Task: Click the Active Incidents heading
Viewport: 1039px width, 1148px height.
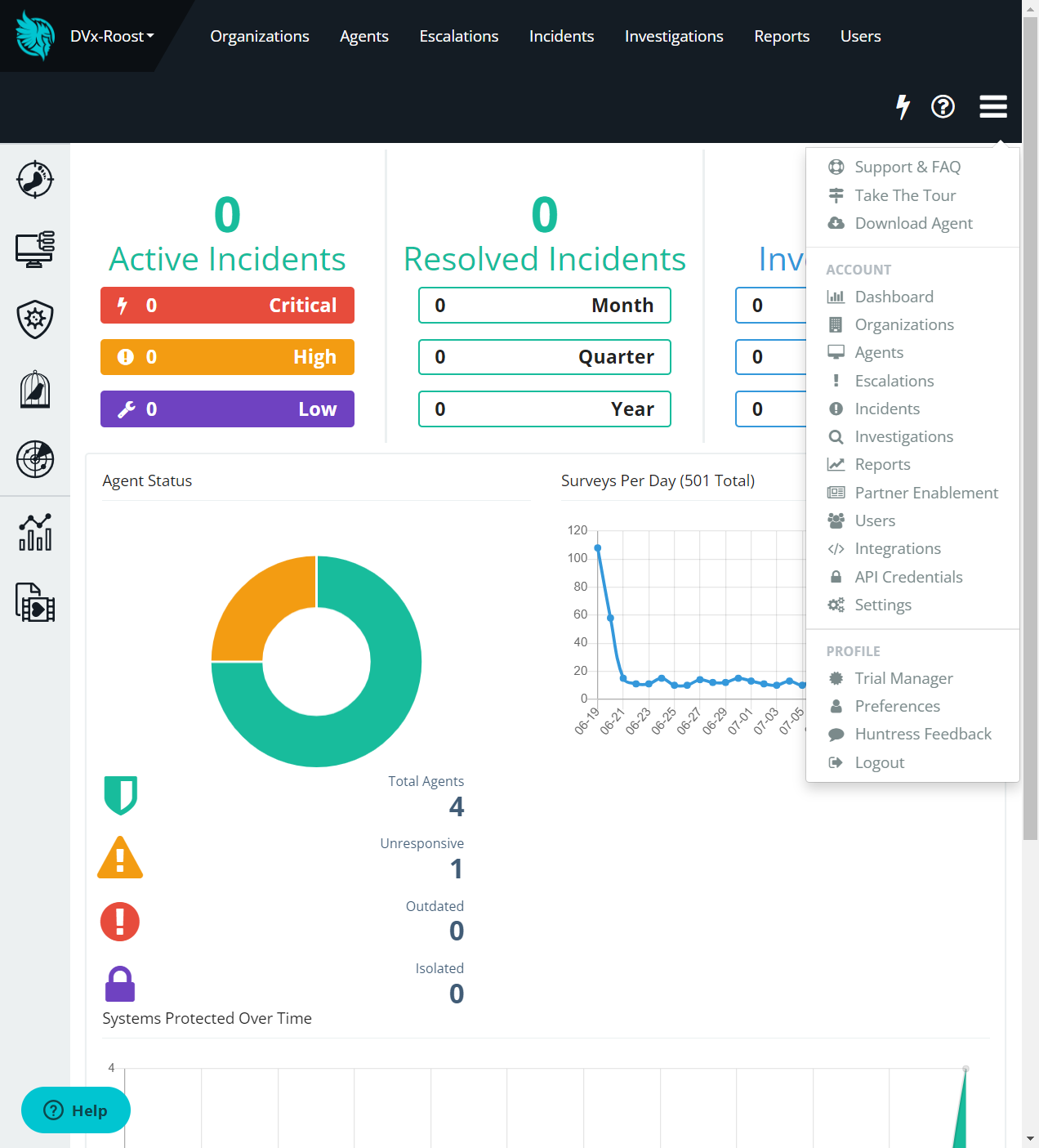Action: point(227,259)
